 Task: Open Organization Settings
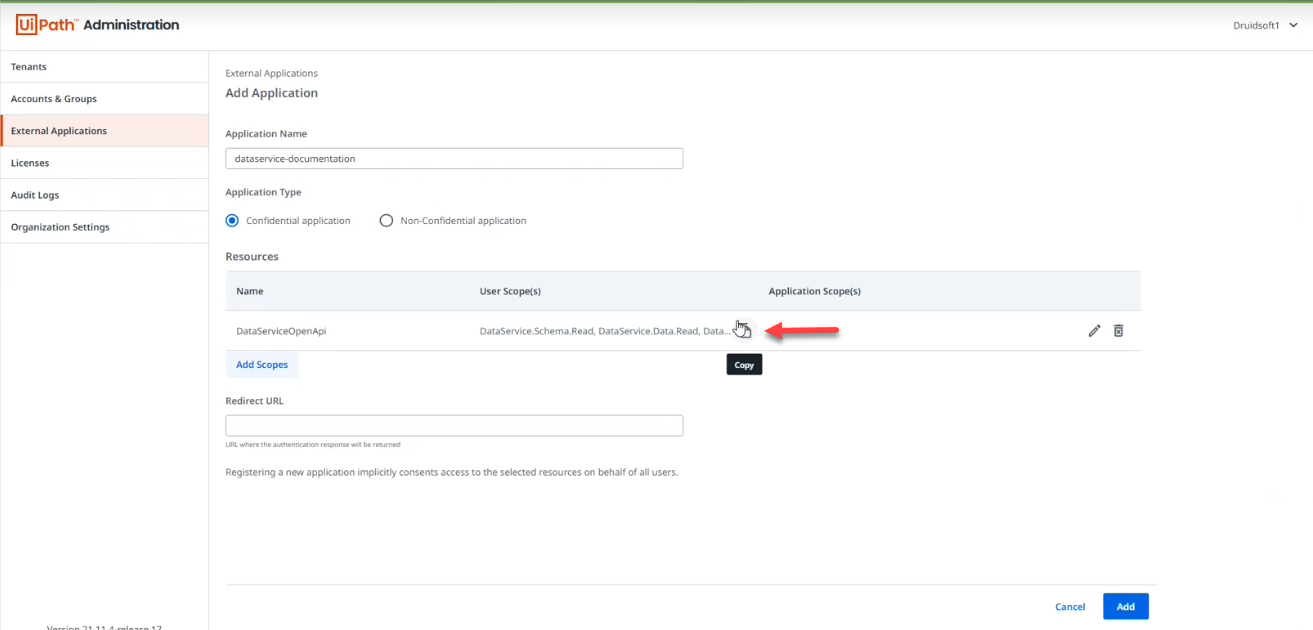(104, 227)
